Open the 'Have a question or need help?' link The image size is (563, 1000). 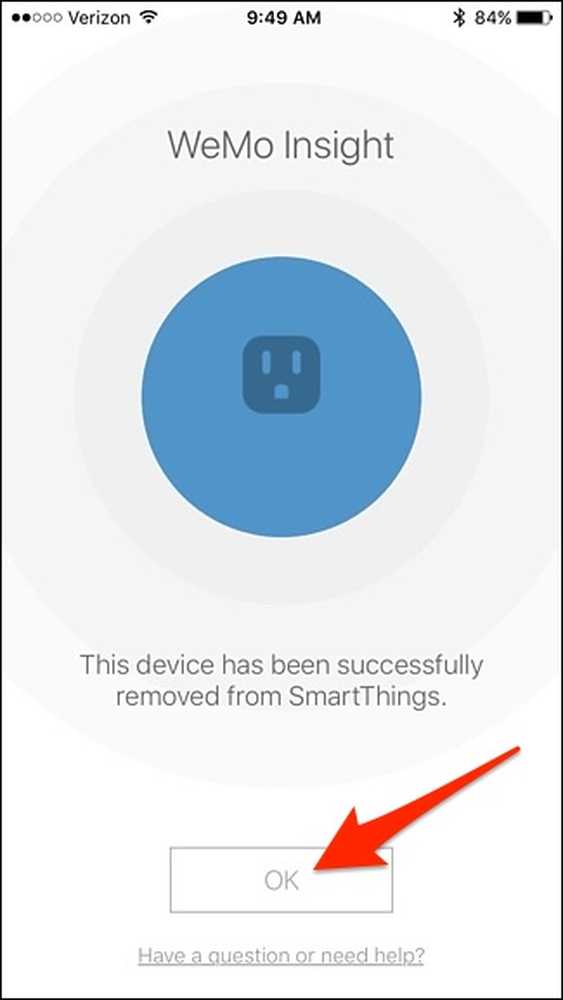(281, 956)
